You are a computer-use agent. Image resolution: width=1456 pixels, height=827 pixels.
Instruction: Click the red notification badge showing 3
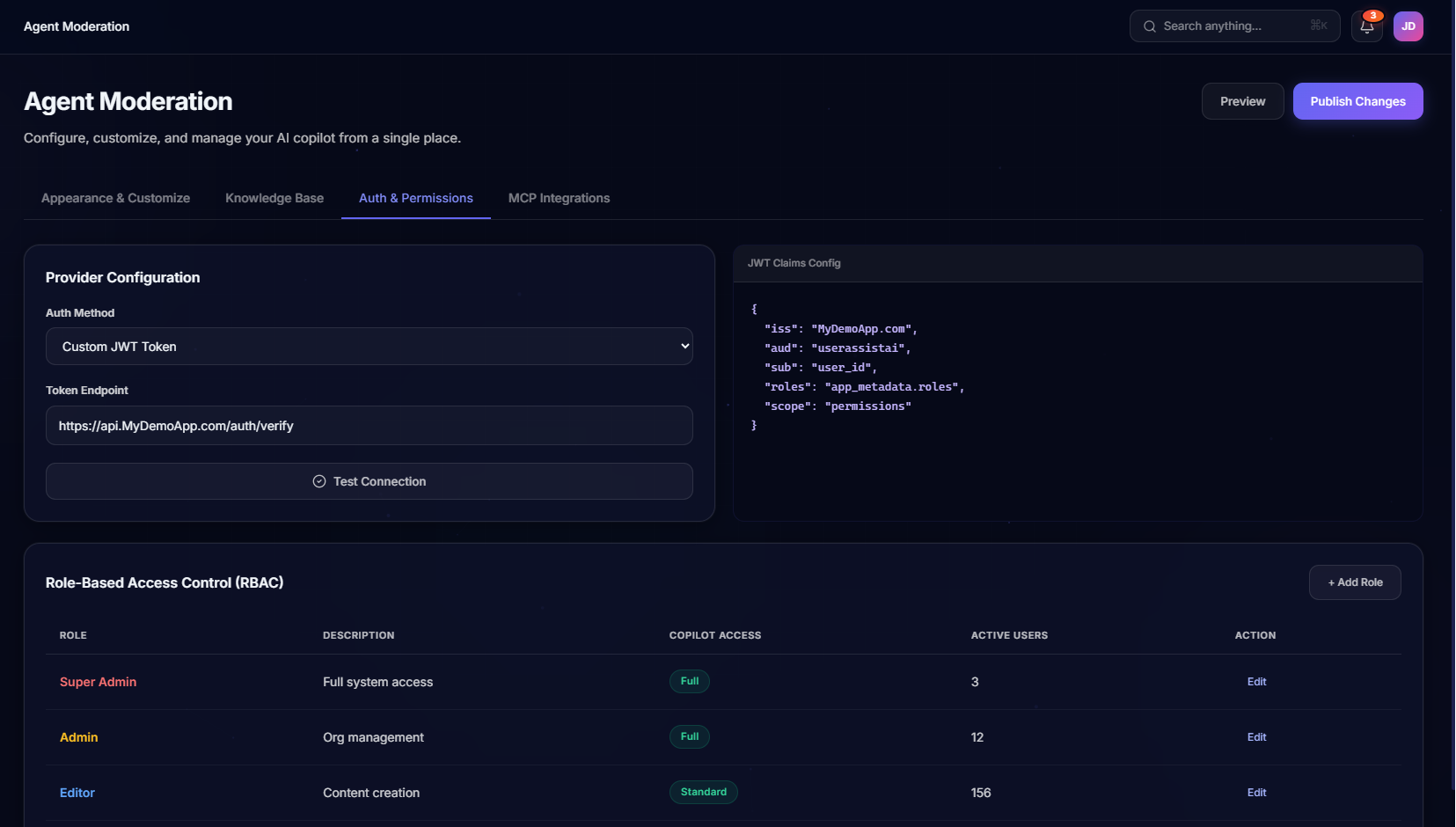tap(1373, 15)
